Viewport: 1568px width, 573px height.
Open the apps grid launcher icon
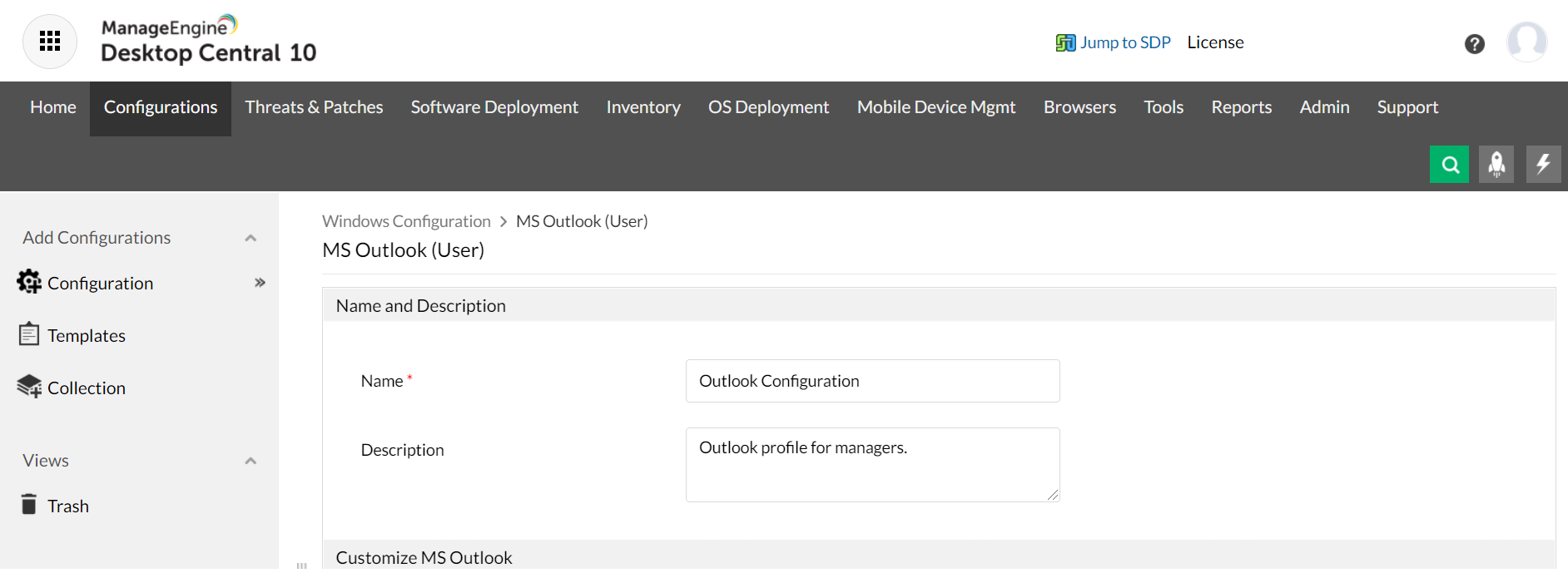pos(50,41)
